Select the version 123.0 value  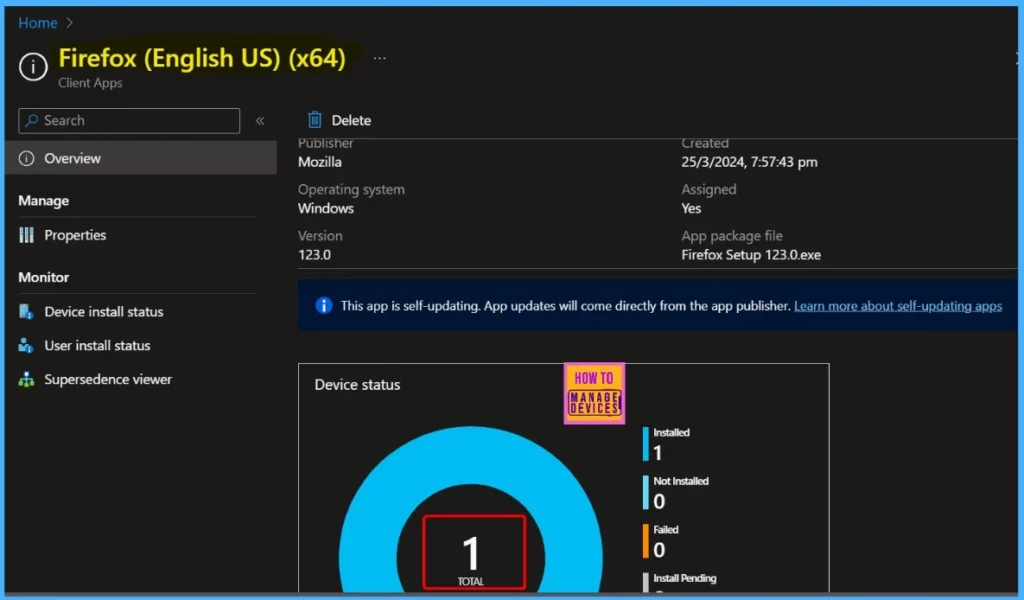(314, 255)
